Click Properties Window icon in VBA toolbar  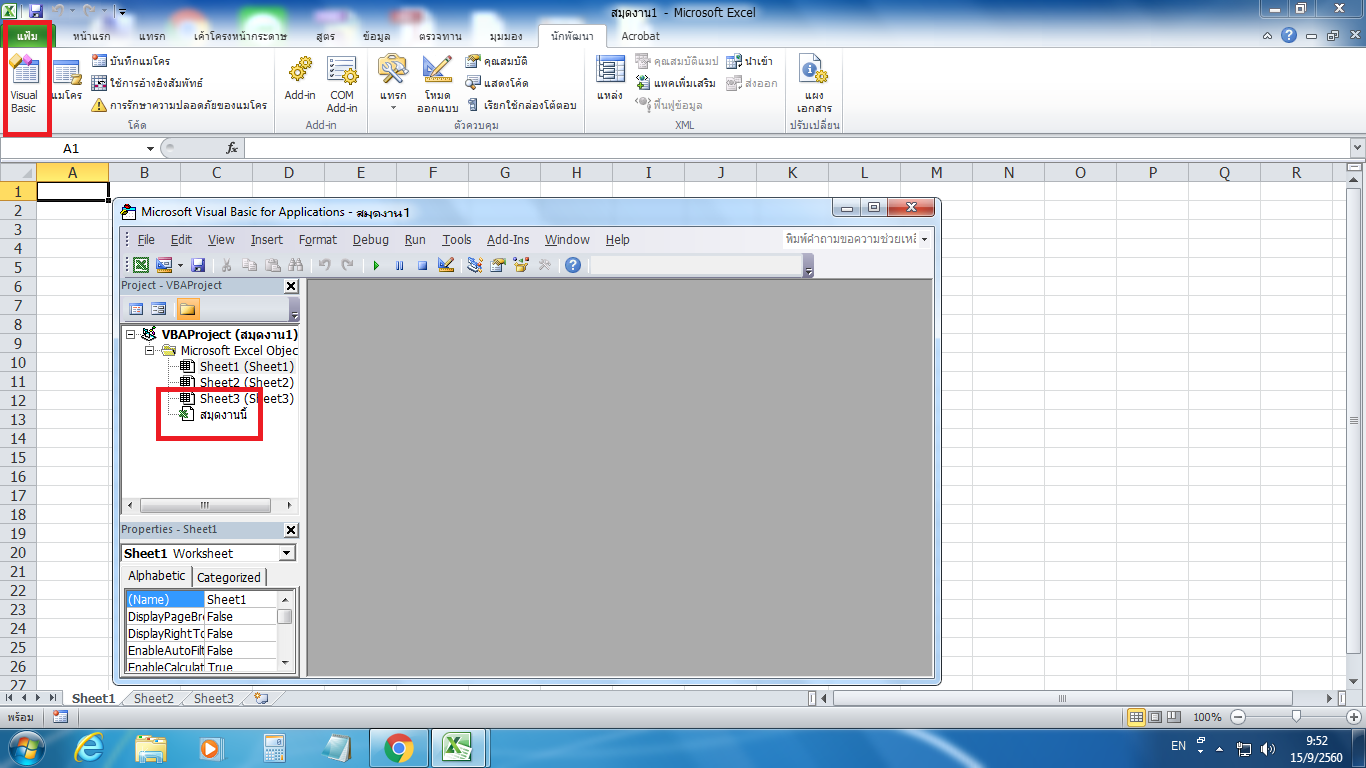[x=497, y=265]
